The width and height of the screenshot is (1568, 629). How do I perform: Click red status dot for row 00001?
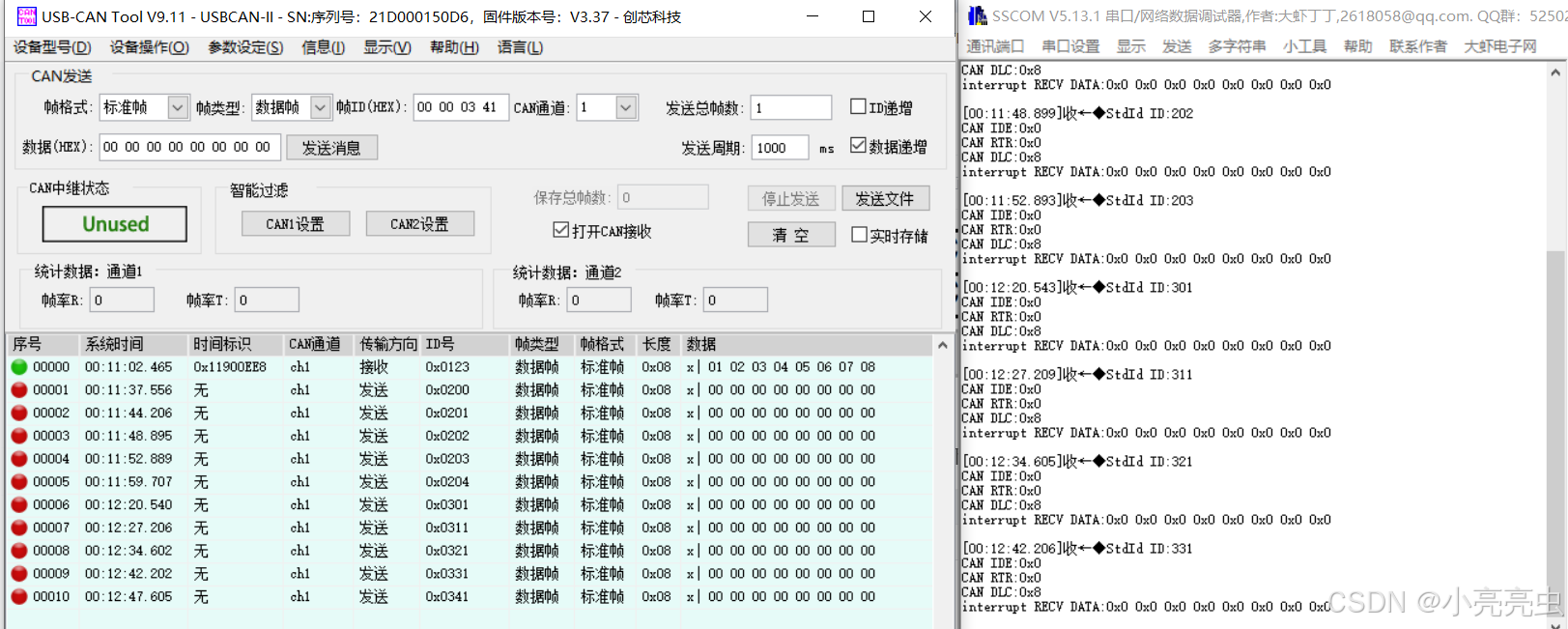[x=19, y=390]
